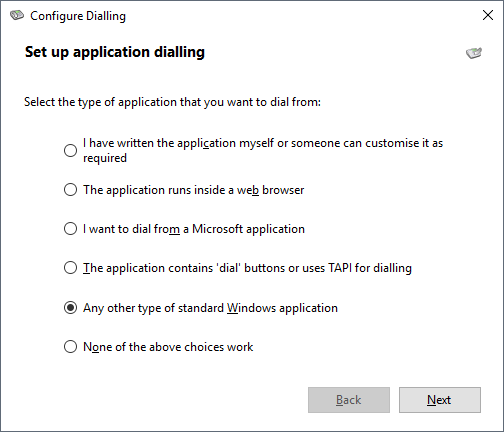Click the phone icon in the title bar
Viewport: 504px width, 432px height.
(x=17, y=15)
